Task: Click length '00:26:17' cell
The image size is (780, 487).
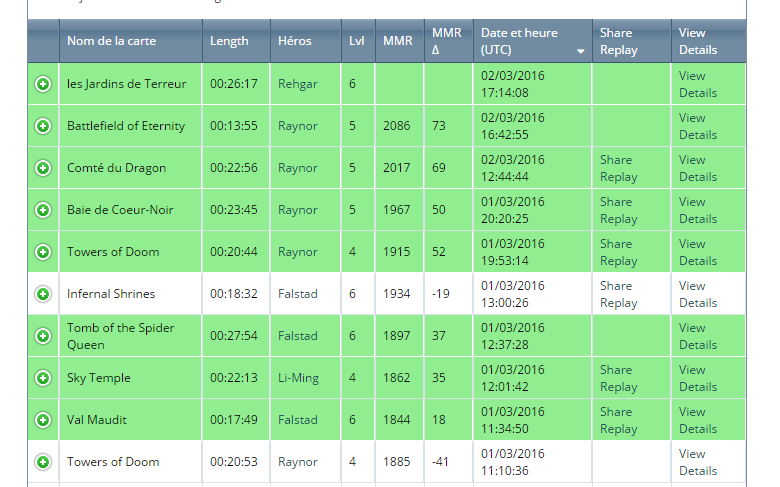Action: point(234,84)
